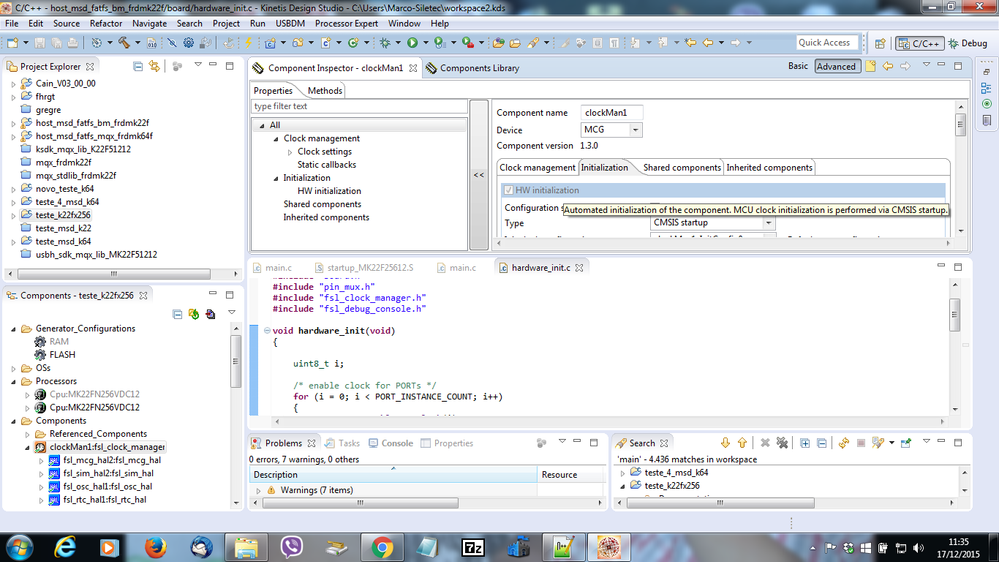
Task: Switch to Advanced view mode
Action: point(836,66)
